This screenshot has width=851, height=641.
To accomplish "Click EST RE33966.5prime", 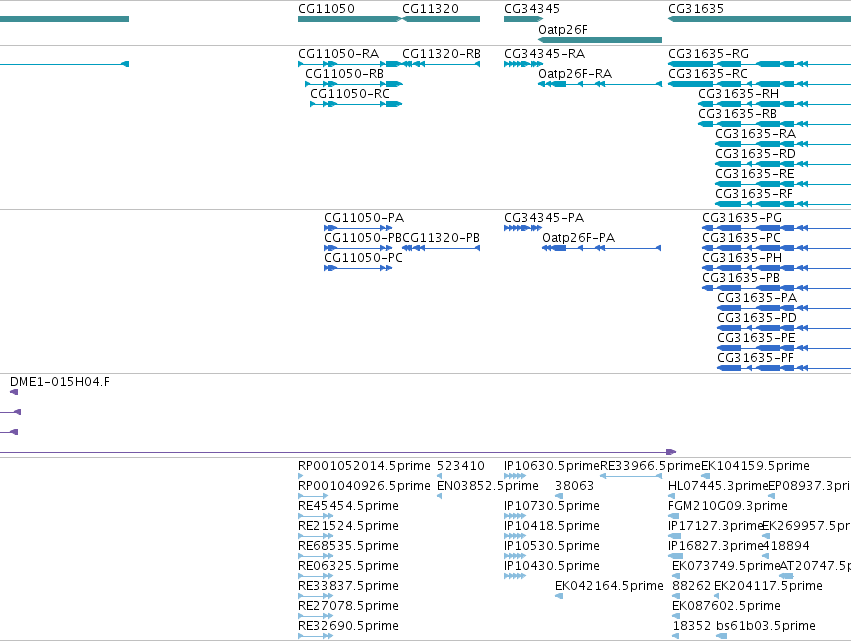I will coord(650,466).
